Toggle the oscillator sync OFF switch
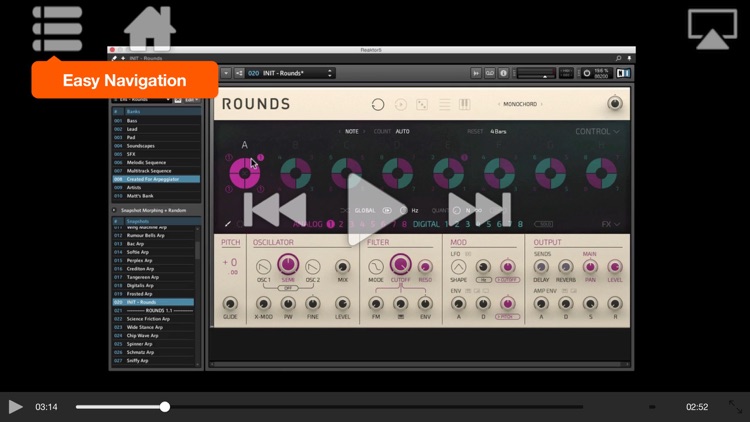 [288, 288]
